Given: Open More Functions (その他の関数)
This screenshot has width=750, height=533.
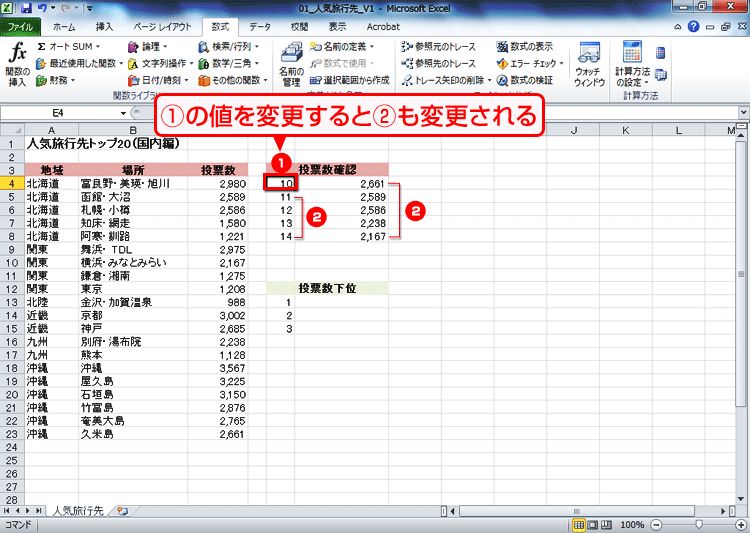Looking at the screenshot, I should [232, 80].
